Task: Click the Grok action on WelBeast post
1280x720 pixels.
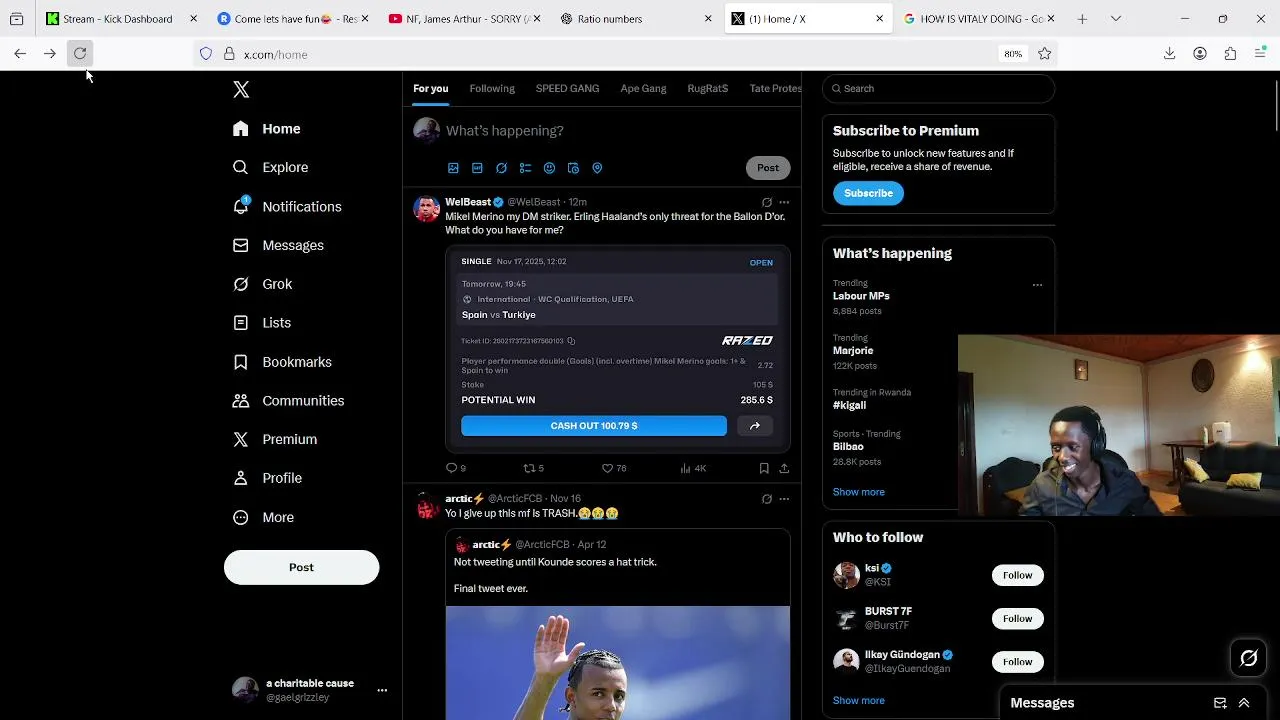Action: (x=767, y=202)
